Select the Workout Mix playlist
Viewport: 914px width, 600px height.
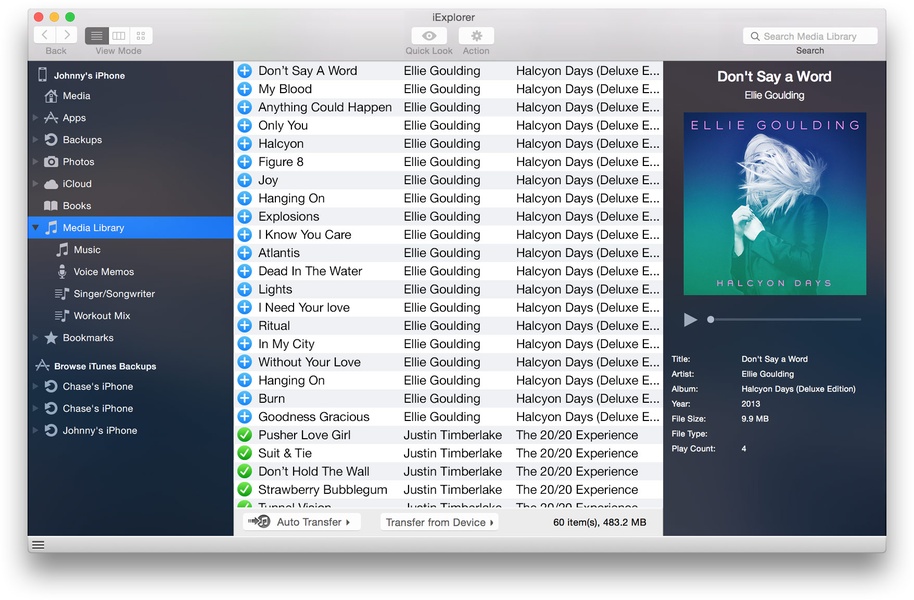tap(102, 316)
